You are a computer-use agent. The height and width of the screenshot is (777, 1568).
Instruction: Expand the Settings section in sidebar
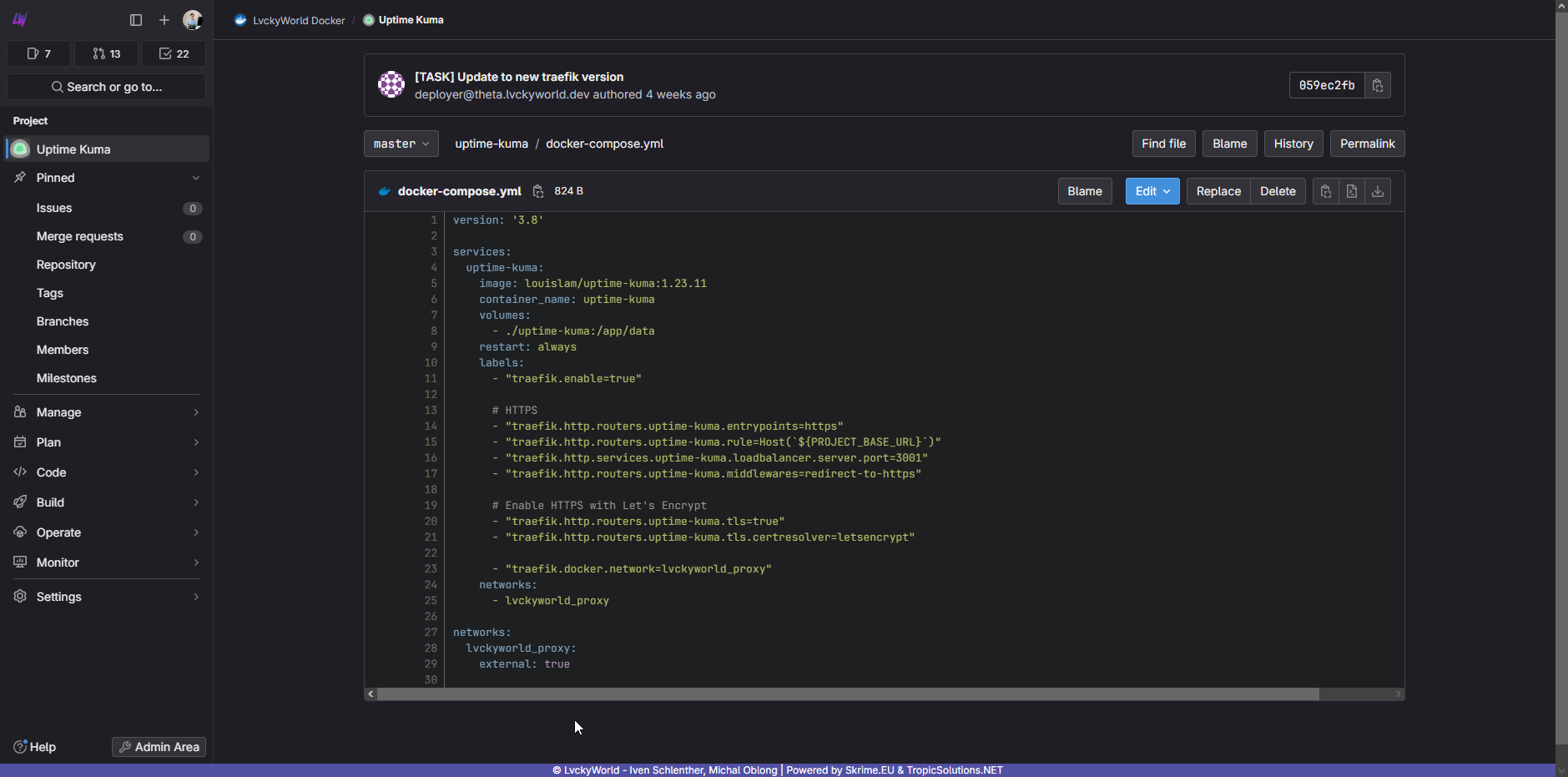point(107,597)
